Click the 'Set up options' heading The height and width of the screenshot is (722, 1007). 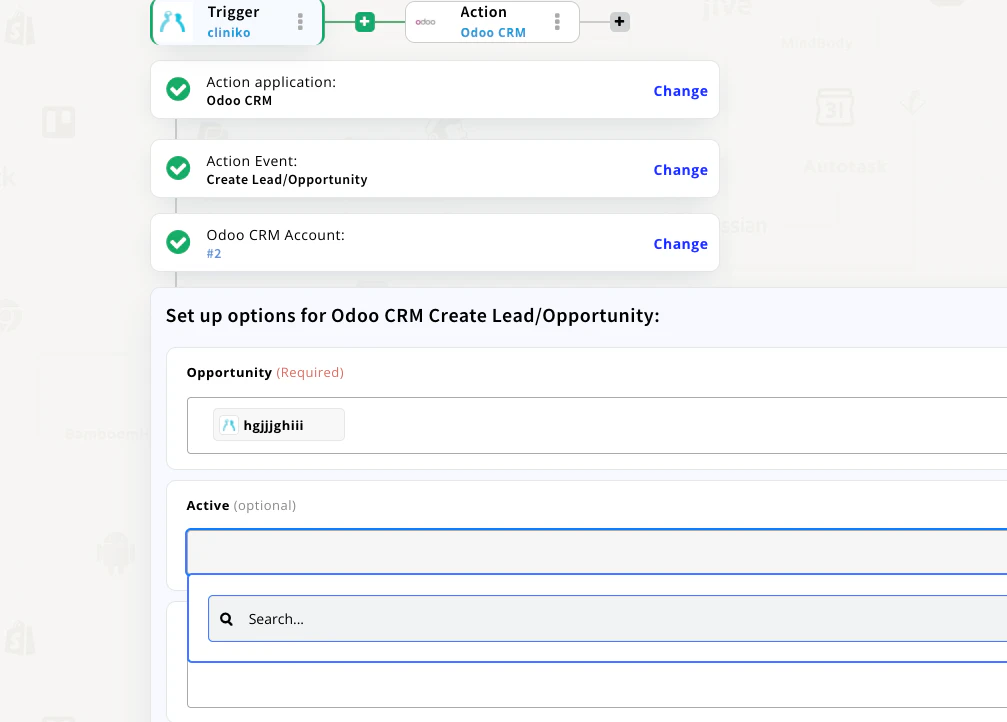click(x=412, y=316)
